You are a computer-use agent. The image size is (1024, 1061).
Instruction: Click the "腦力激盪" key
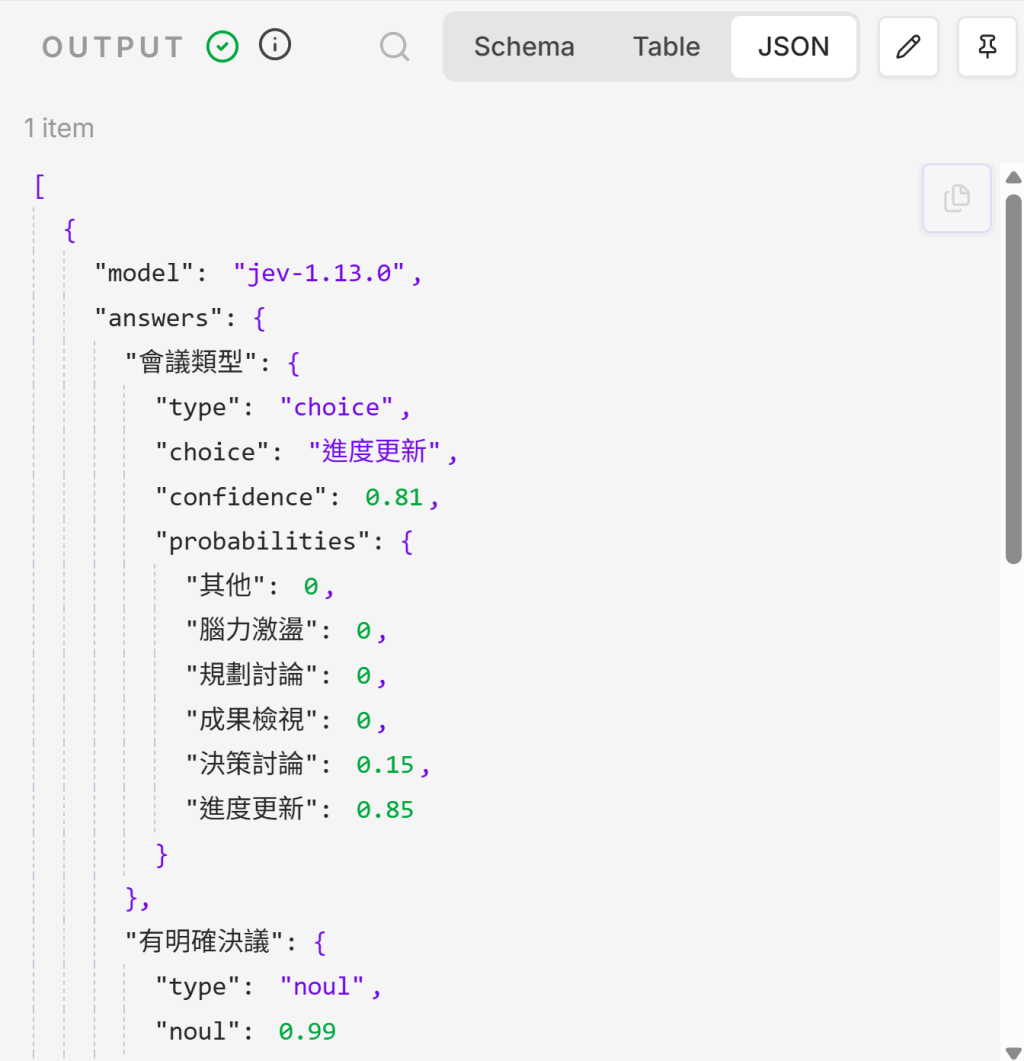tap(252, 630)
